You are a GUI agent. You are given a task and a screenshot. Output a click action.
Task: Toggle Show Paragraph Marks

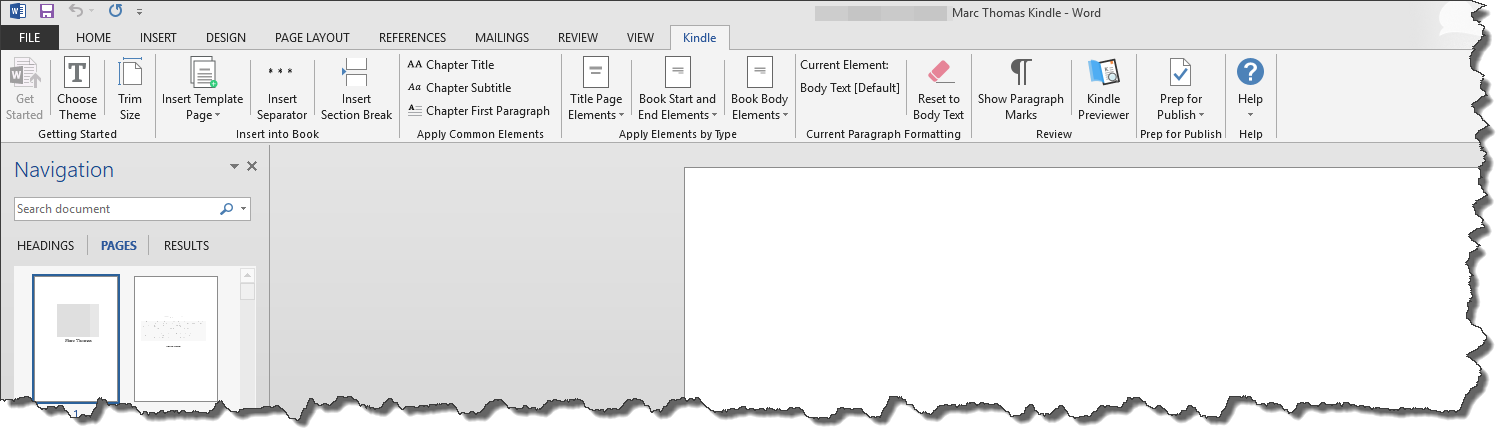1021,90
